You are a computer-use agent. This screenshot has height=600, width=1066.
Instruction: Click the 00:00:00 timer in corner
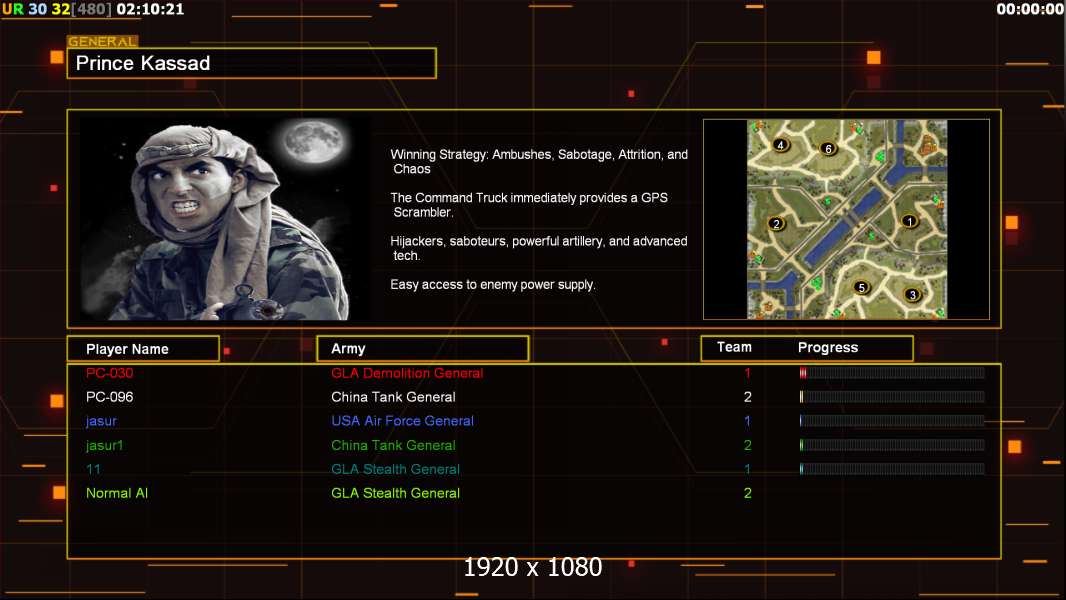tap(1029, 9)
